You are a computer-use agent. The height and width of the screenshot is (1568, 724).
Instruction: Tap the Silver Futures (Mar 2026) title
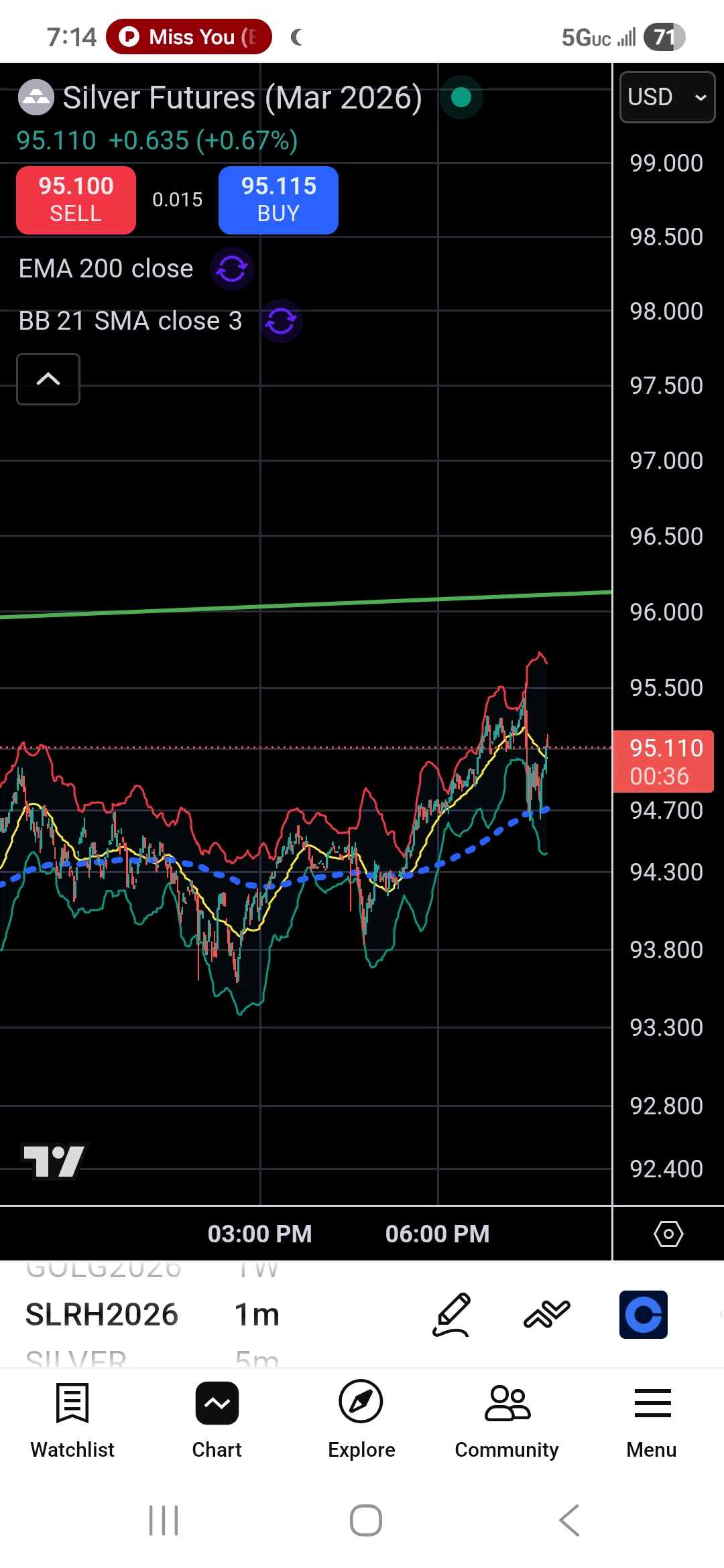click(x=242, y=98)
